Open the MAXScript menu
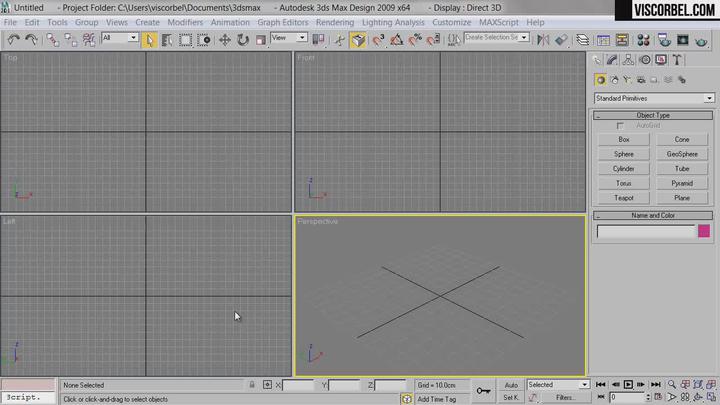Image resolution: width=720 pixels, height=405 pixels. (499, 22)
